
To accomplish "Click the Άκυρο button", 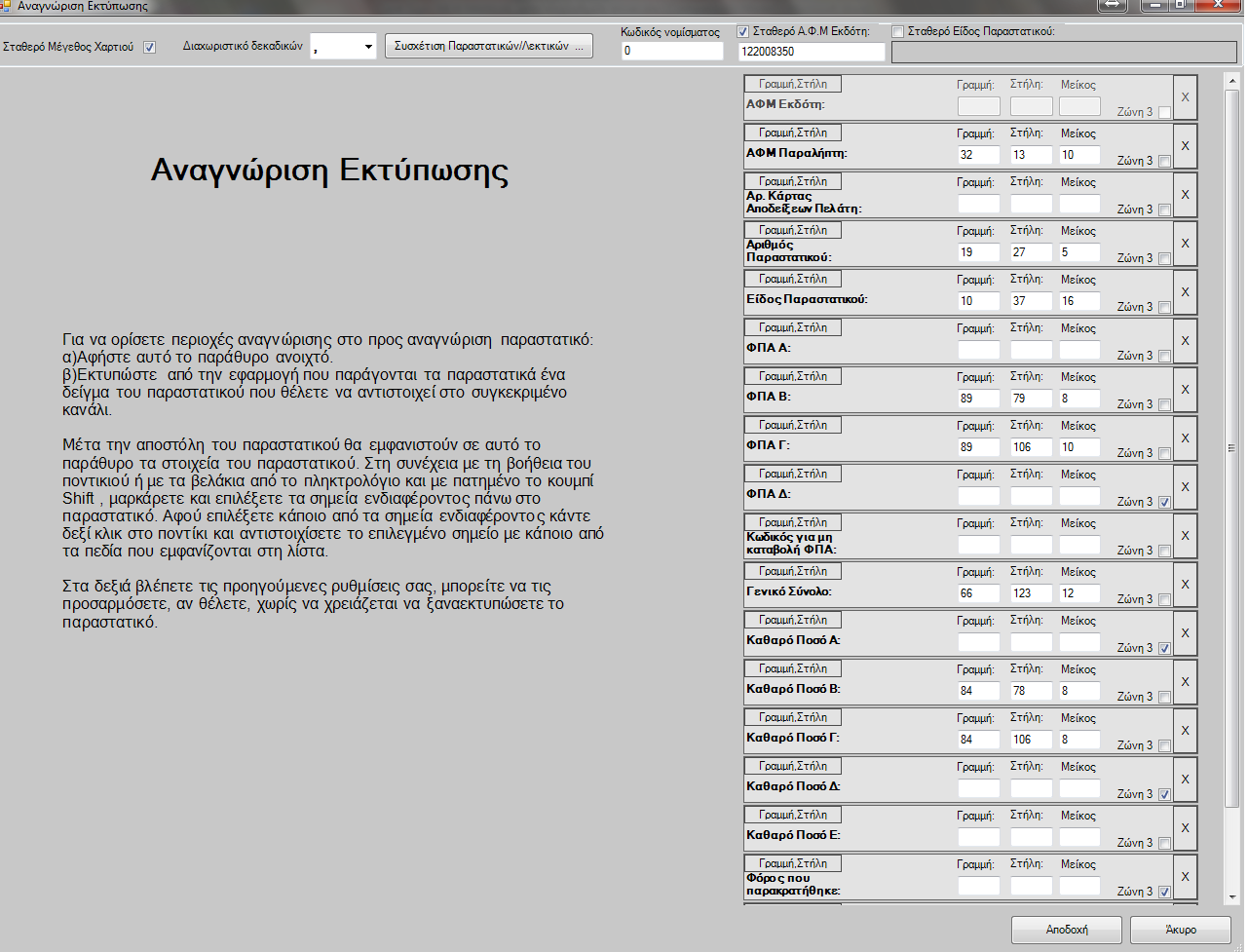I will pyautogui.click(x=1181, y=930).
